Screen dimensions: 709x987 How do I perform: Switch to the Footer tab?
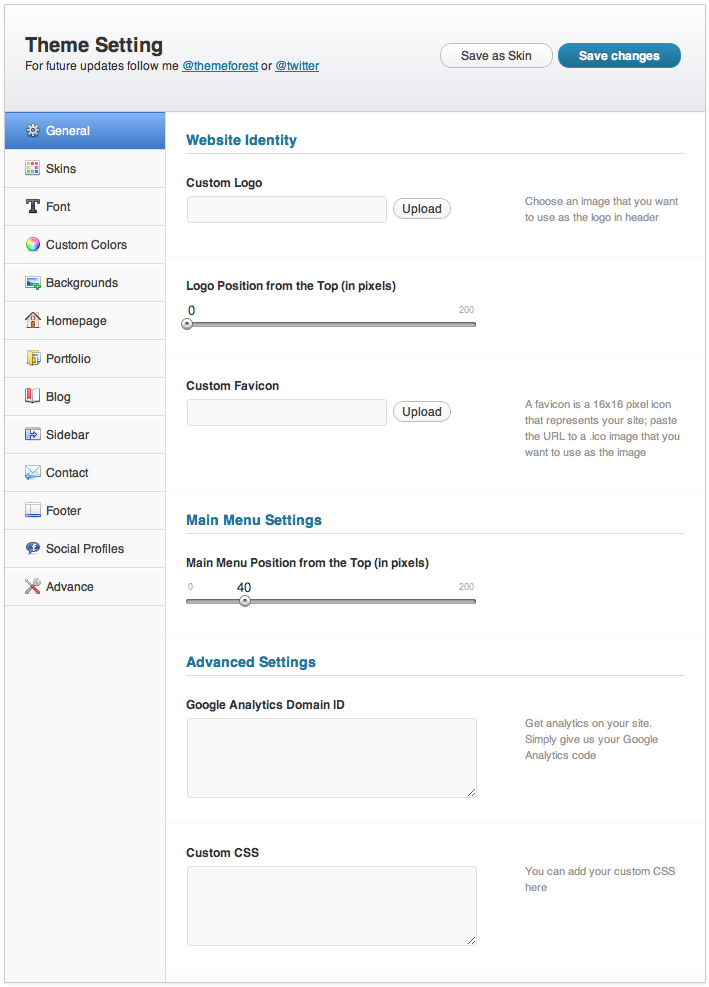coord(85,510)
